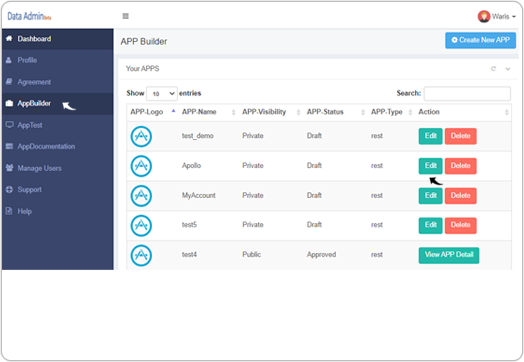Click the Help document icon
524x362 pixels.
pyautogui.click(x=9, y=211)
